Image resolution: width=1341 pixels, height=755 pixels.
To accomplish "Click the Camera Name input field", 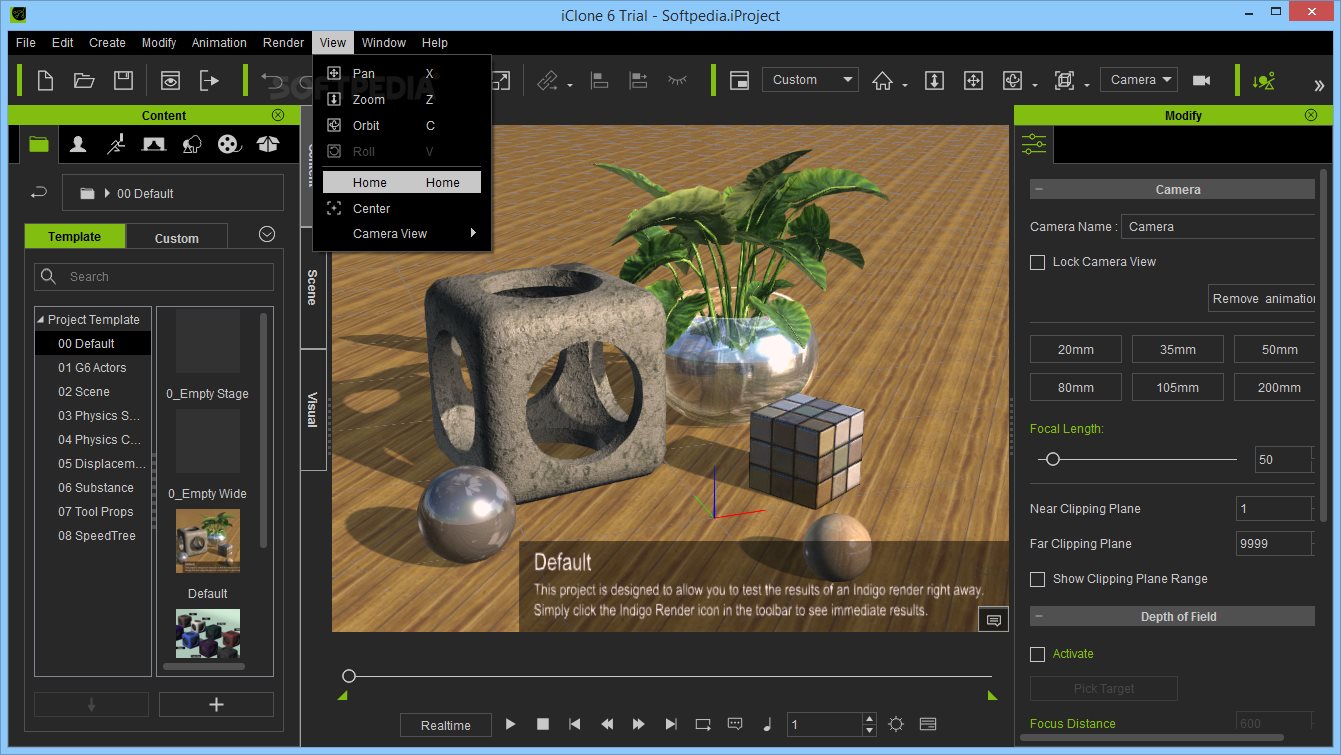I will point(1218,227).
